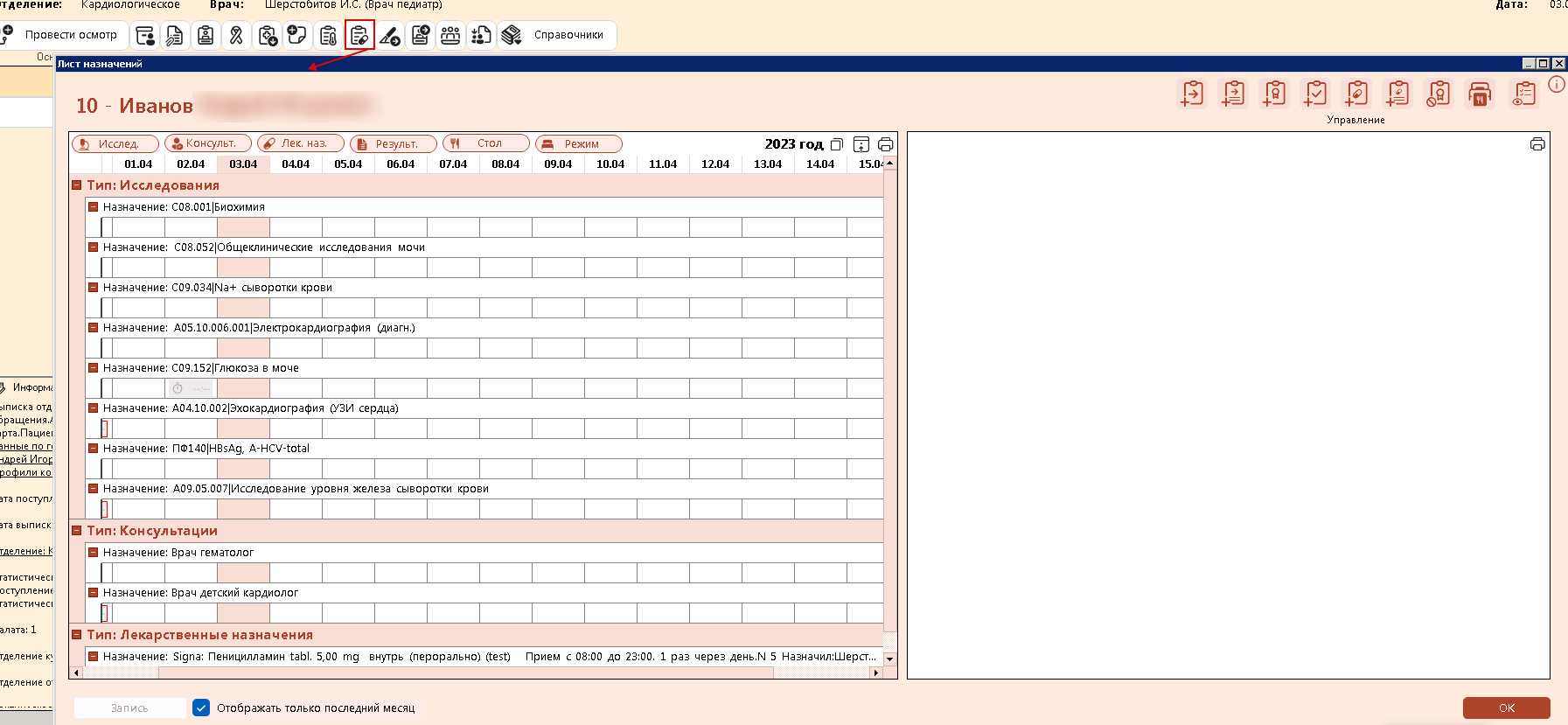
Task: Collapse the 'Тип: Исследования' group
Action: tap(77, 185)
